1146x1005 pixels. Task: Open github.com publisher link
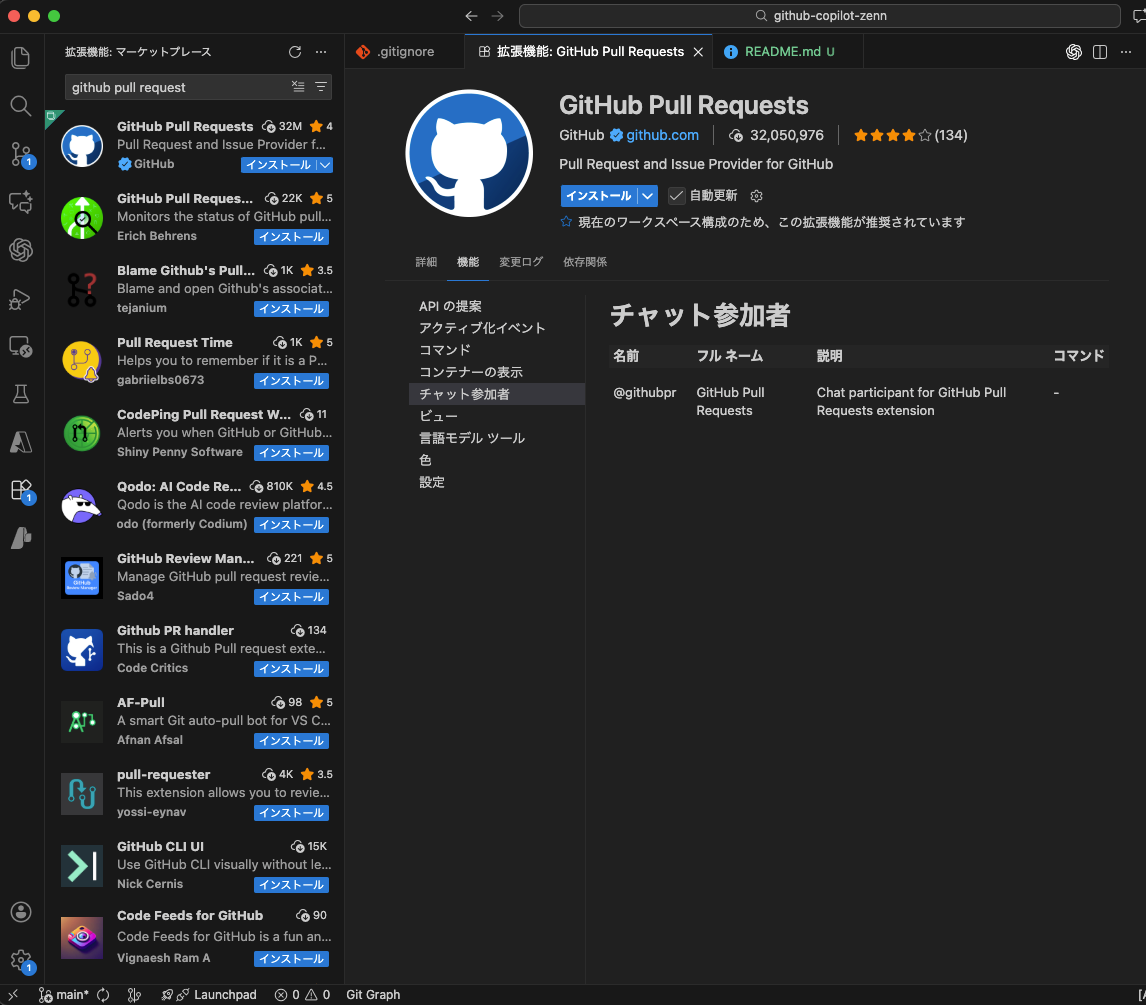point(662,135)
